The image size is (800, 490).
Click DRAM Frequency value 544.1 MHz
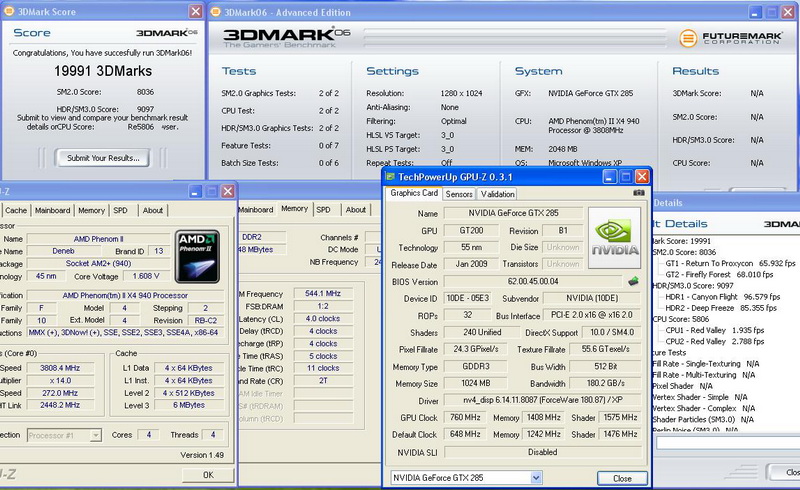click(323, 293)
